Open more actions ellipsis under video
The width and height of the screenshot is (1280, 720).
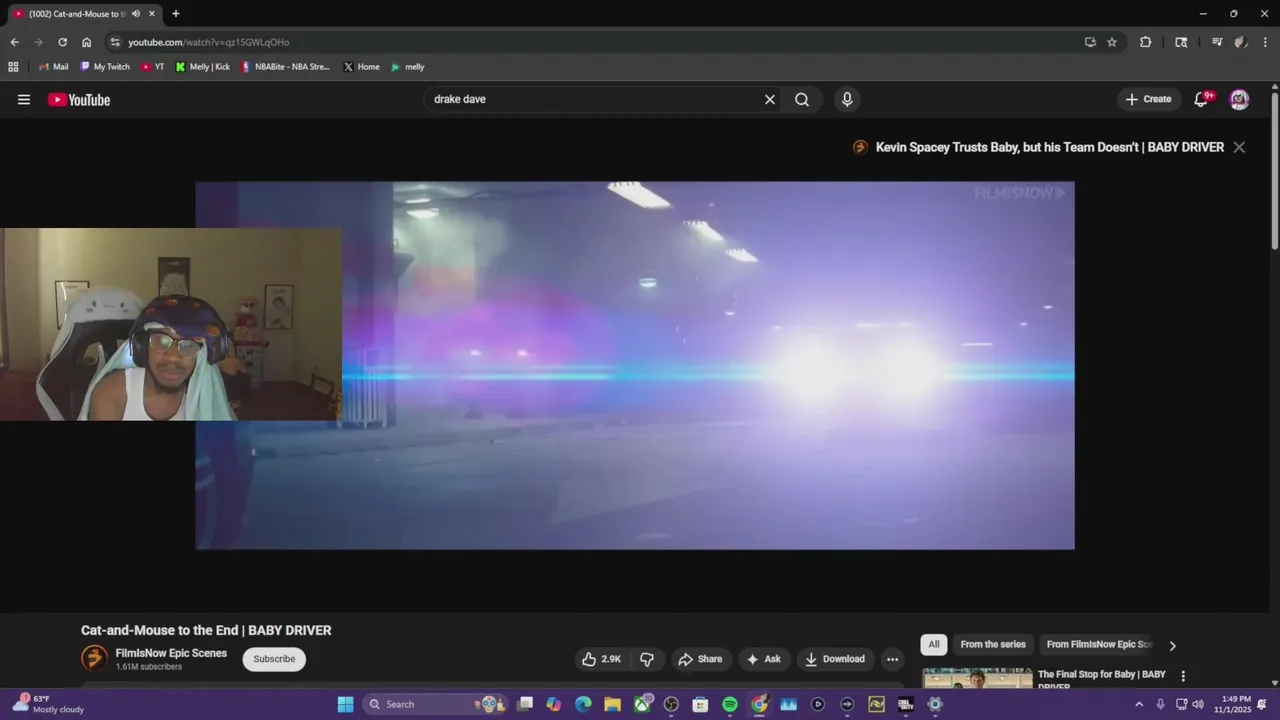point(892,659)
